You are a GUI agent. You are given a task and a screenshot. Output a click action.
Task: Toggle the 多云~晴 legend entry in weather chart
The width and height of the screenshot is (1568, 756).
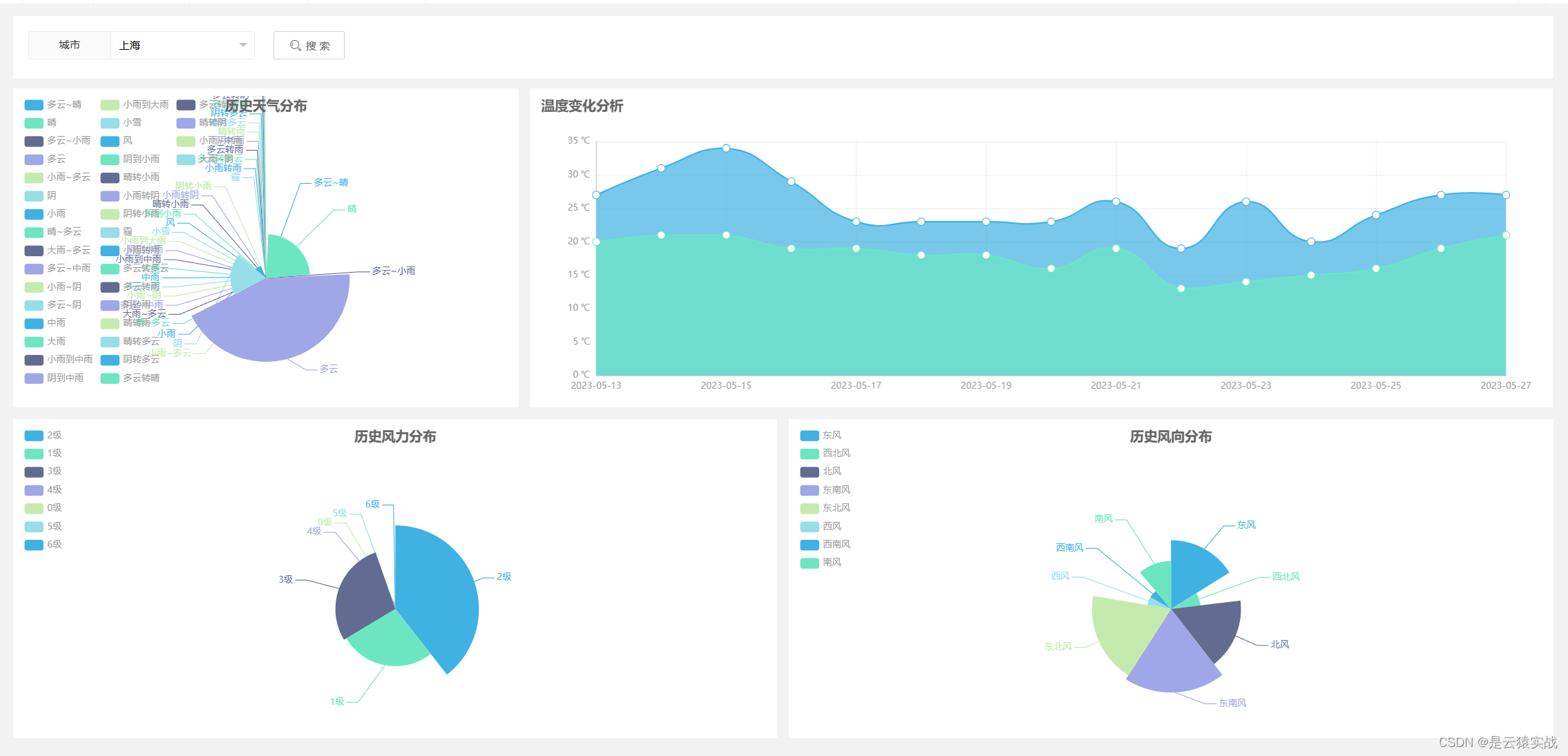click(x=53, y=104)
